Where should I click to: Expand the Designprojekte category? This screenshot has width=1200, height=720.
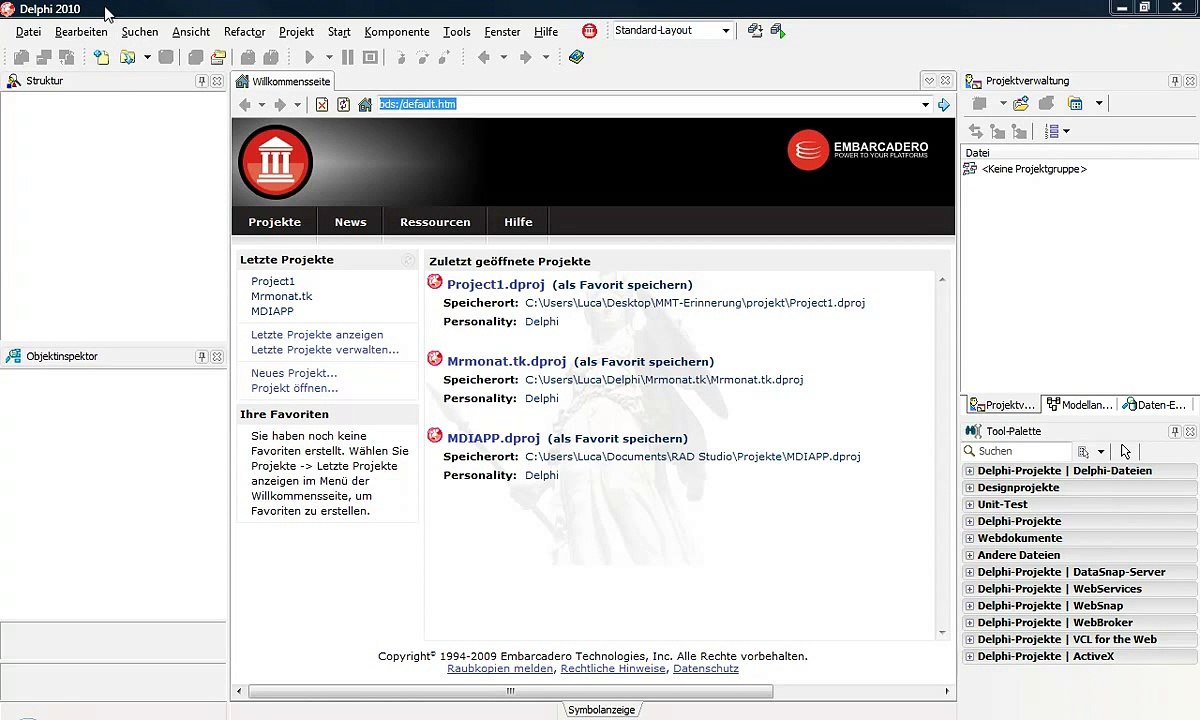click(x=969, y=488)
